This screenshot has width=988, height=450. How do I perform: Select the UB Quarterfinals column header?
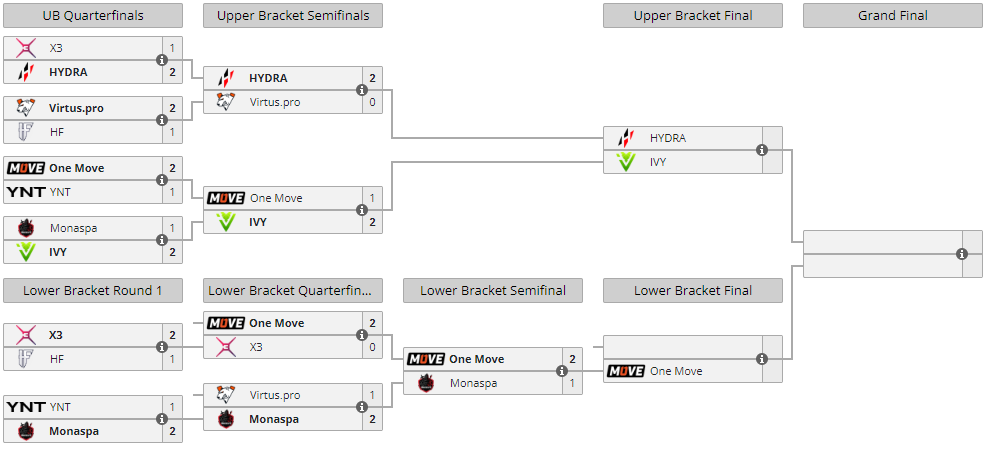click(93, 15)
